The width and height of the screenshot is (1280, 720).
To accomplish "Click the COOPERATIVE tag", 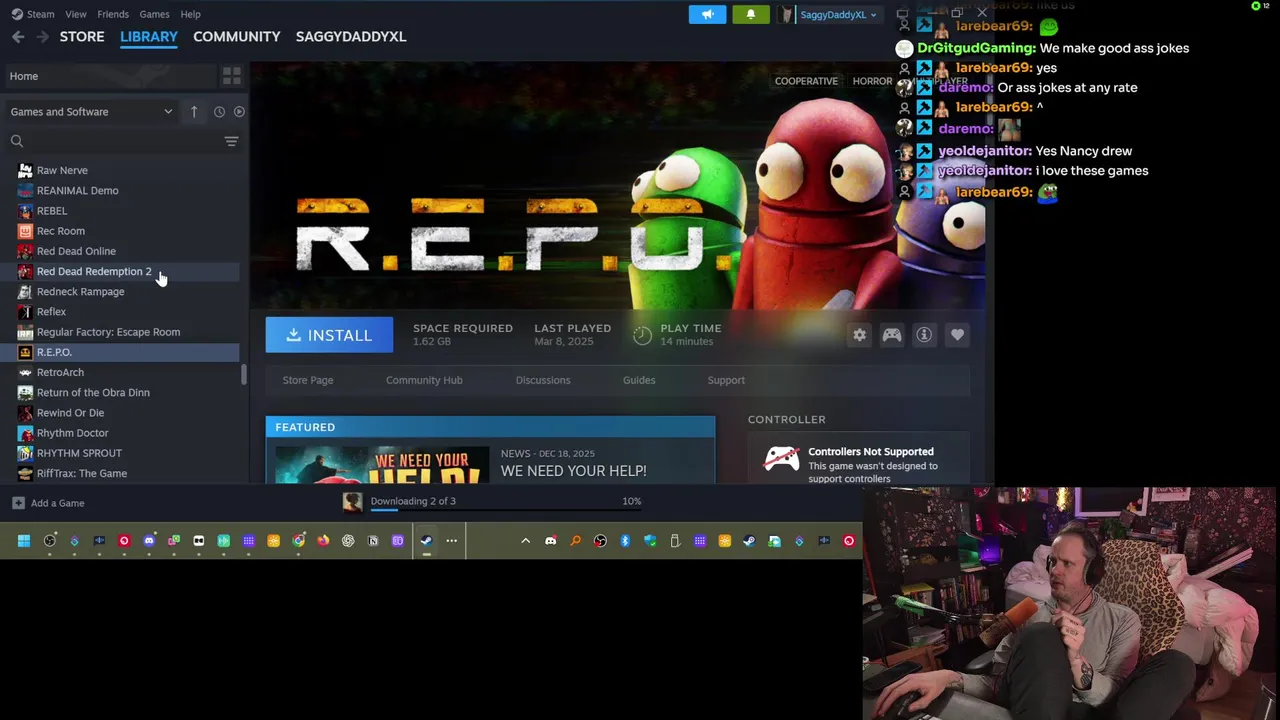I will [x=806, y=81].
